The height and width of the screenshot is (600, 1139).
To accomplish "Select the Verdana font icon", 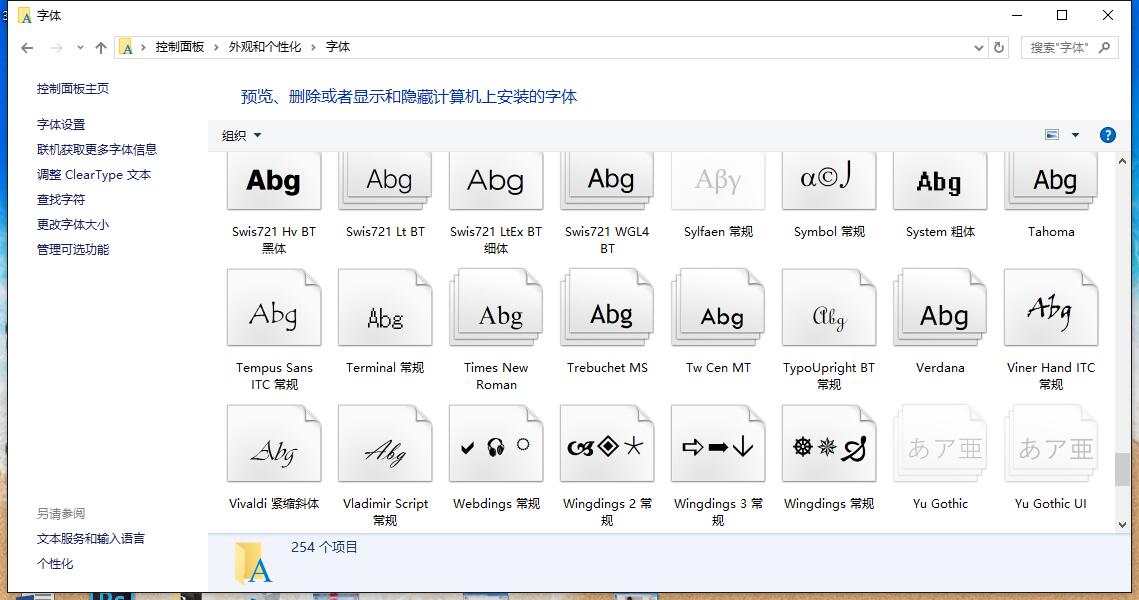I will pos(940,308).
